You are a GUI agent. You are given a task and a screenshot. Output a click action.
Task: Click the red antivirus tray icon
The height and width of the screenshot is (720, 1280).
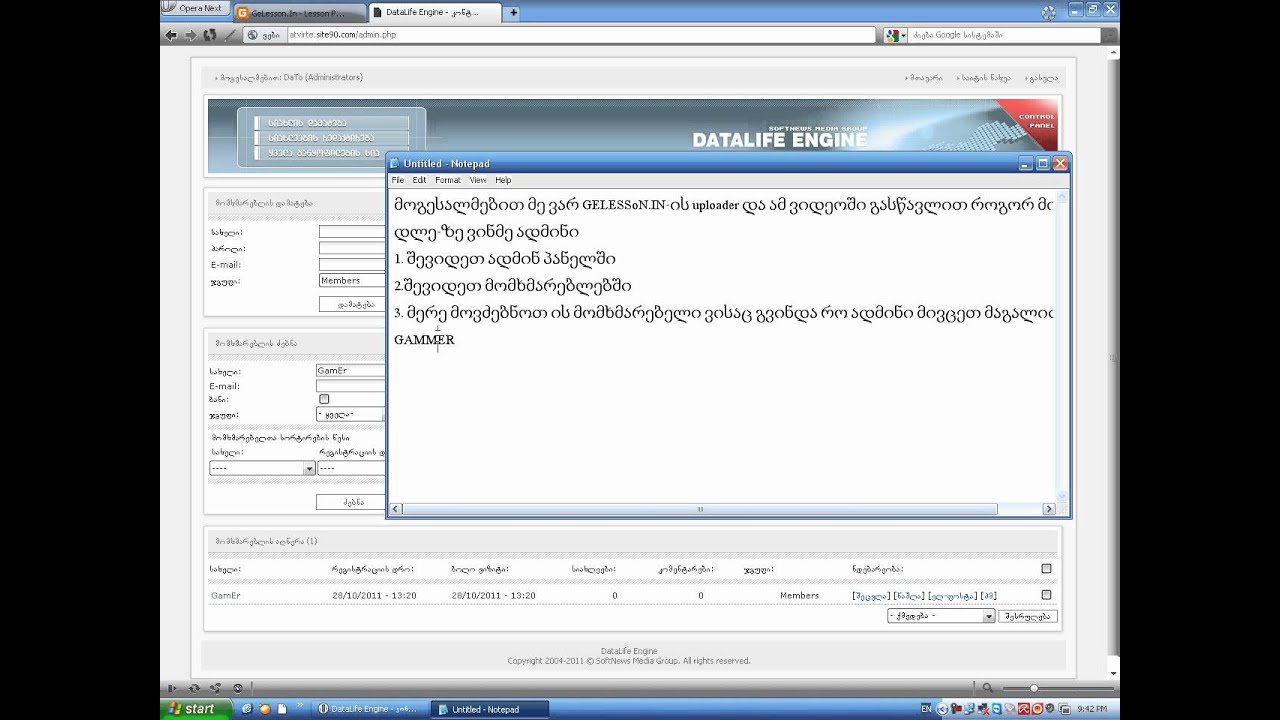pos(1023,709)
